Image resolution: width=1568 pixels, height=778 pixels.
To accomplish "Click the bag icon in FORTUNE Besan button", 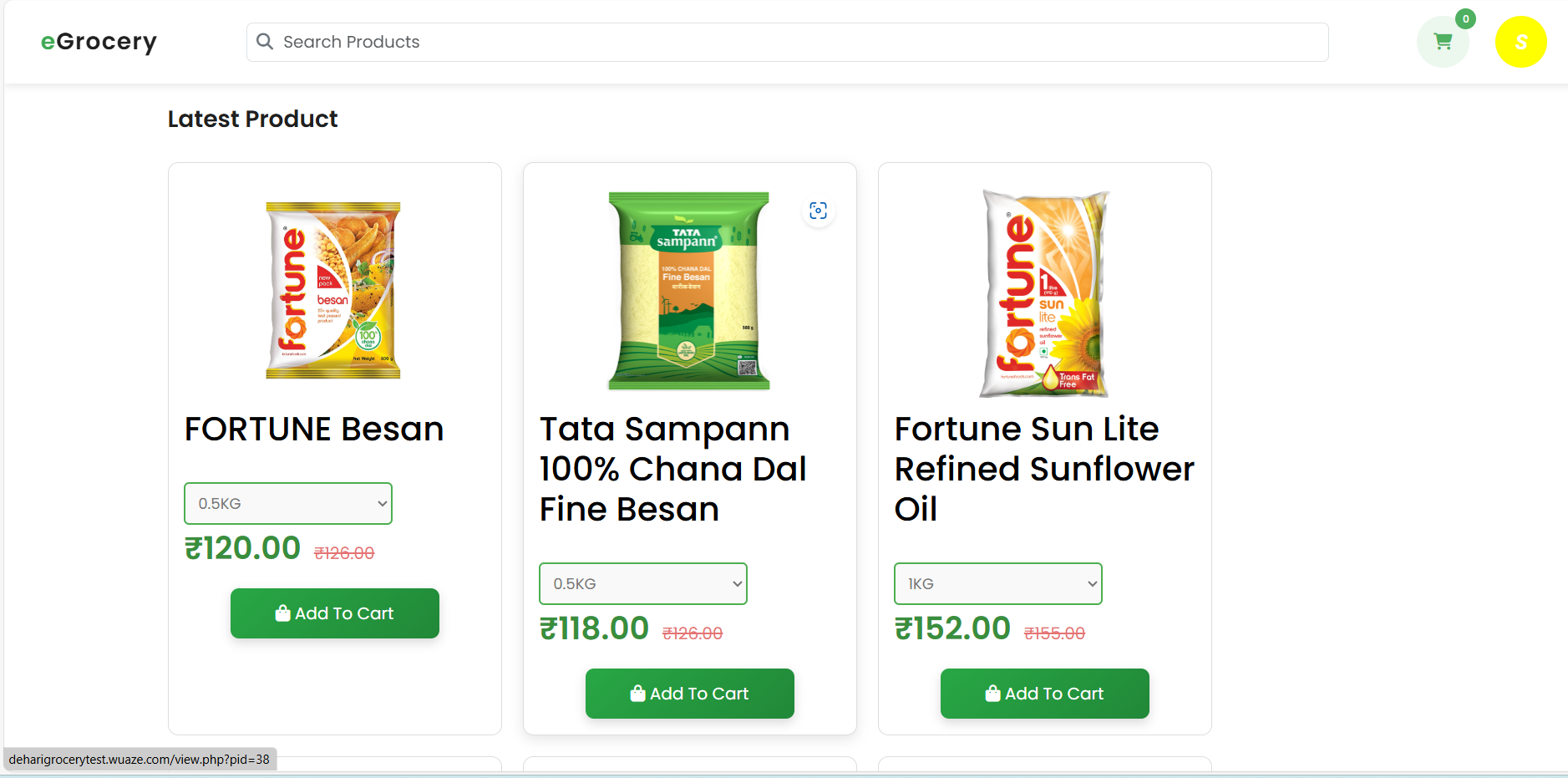I will (283, 613).
